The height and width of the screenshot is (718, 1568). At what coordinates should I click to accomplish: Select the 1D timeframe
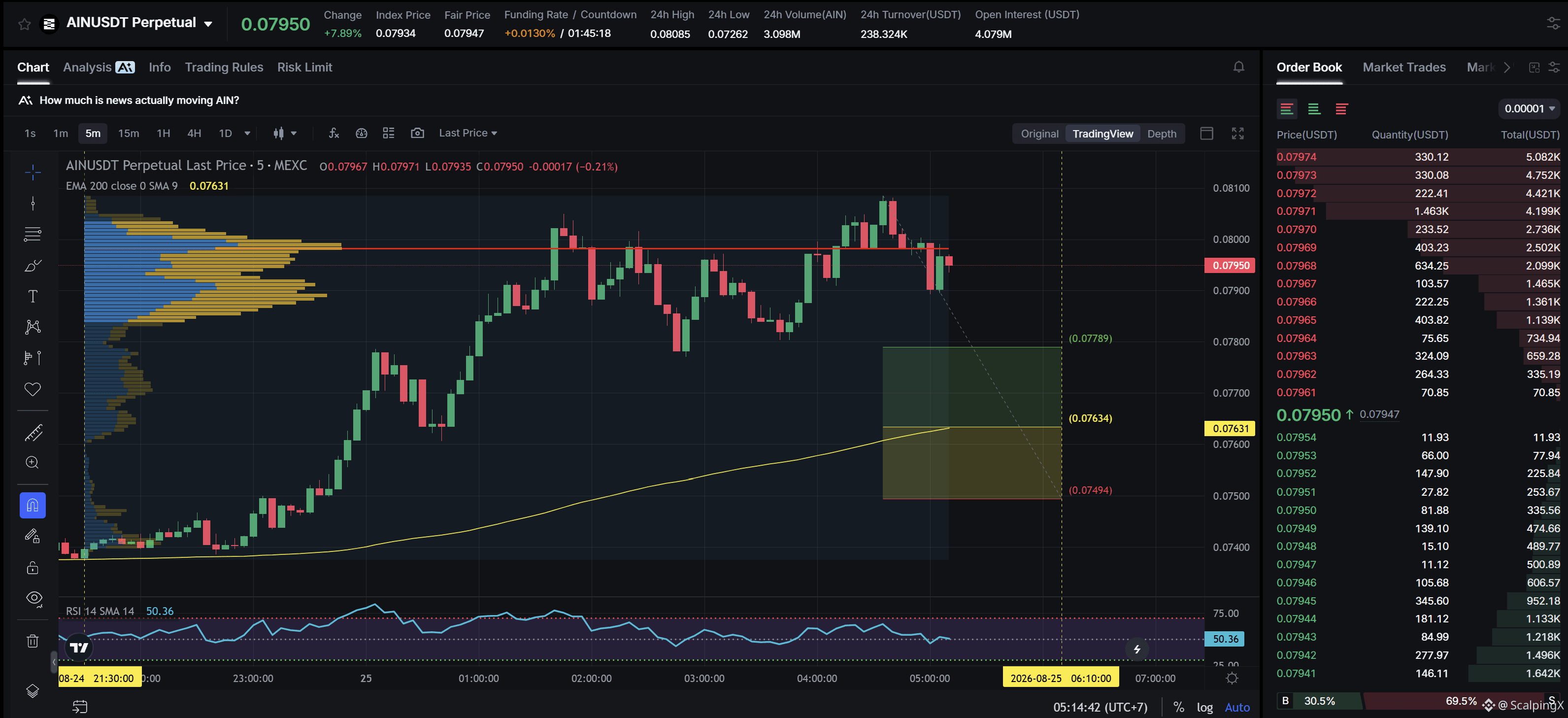pyautogui.click(x=225, y=134)
